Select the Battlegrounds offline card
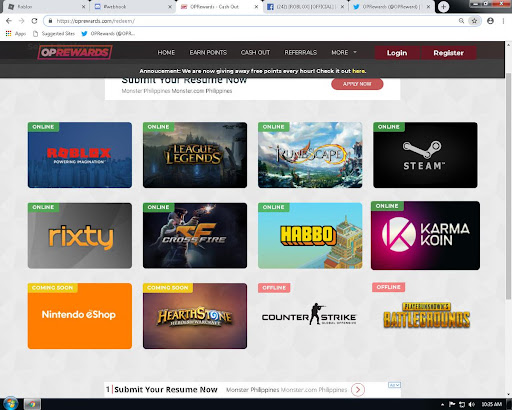The width and height of the screenshot is (512, 410). pyautogui.click(x=425, y=316)
